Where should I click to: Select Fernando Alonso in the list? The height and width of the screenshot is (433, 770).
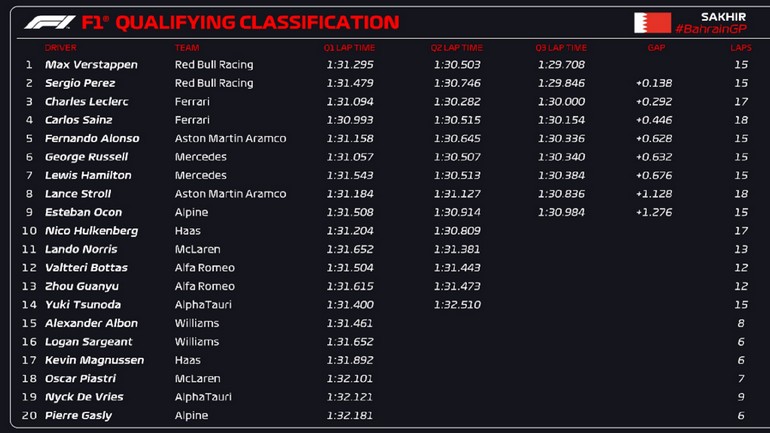[92, 139]
